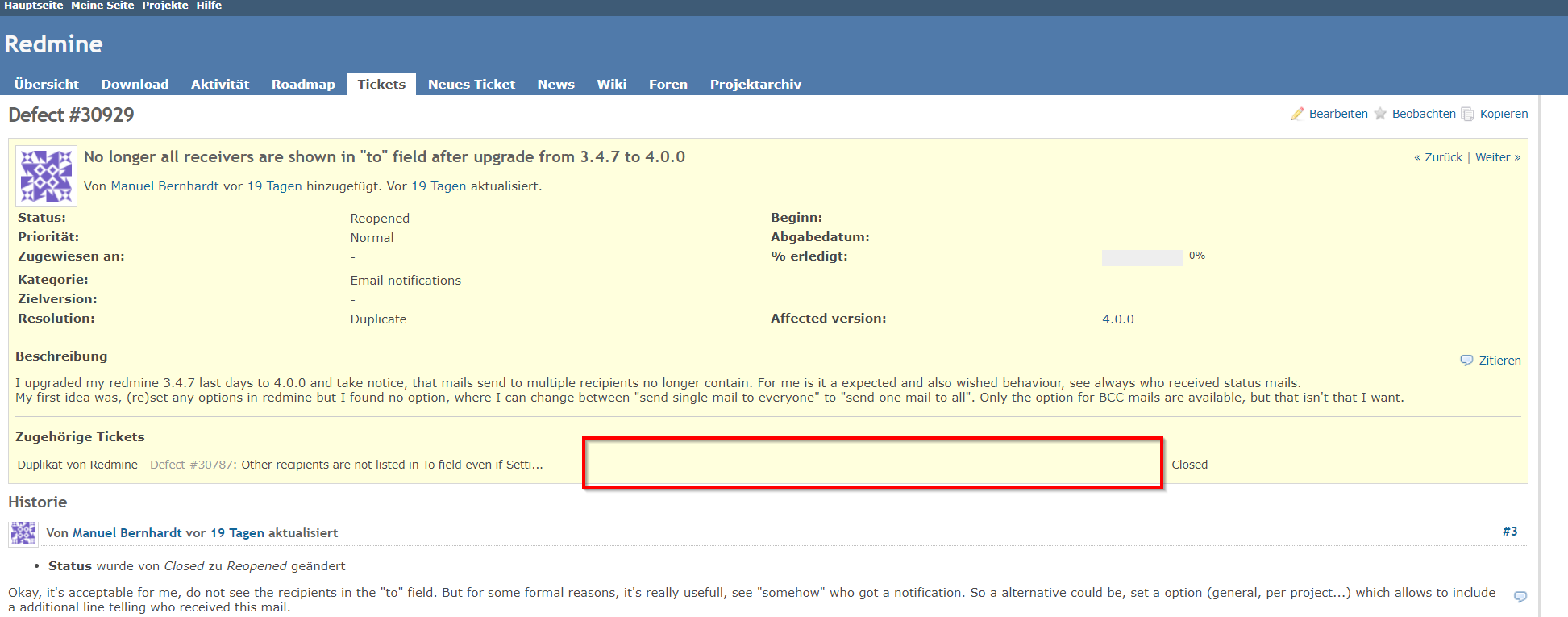Open the Projektarchiv tab

point(755,84)
